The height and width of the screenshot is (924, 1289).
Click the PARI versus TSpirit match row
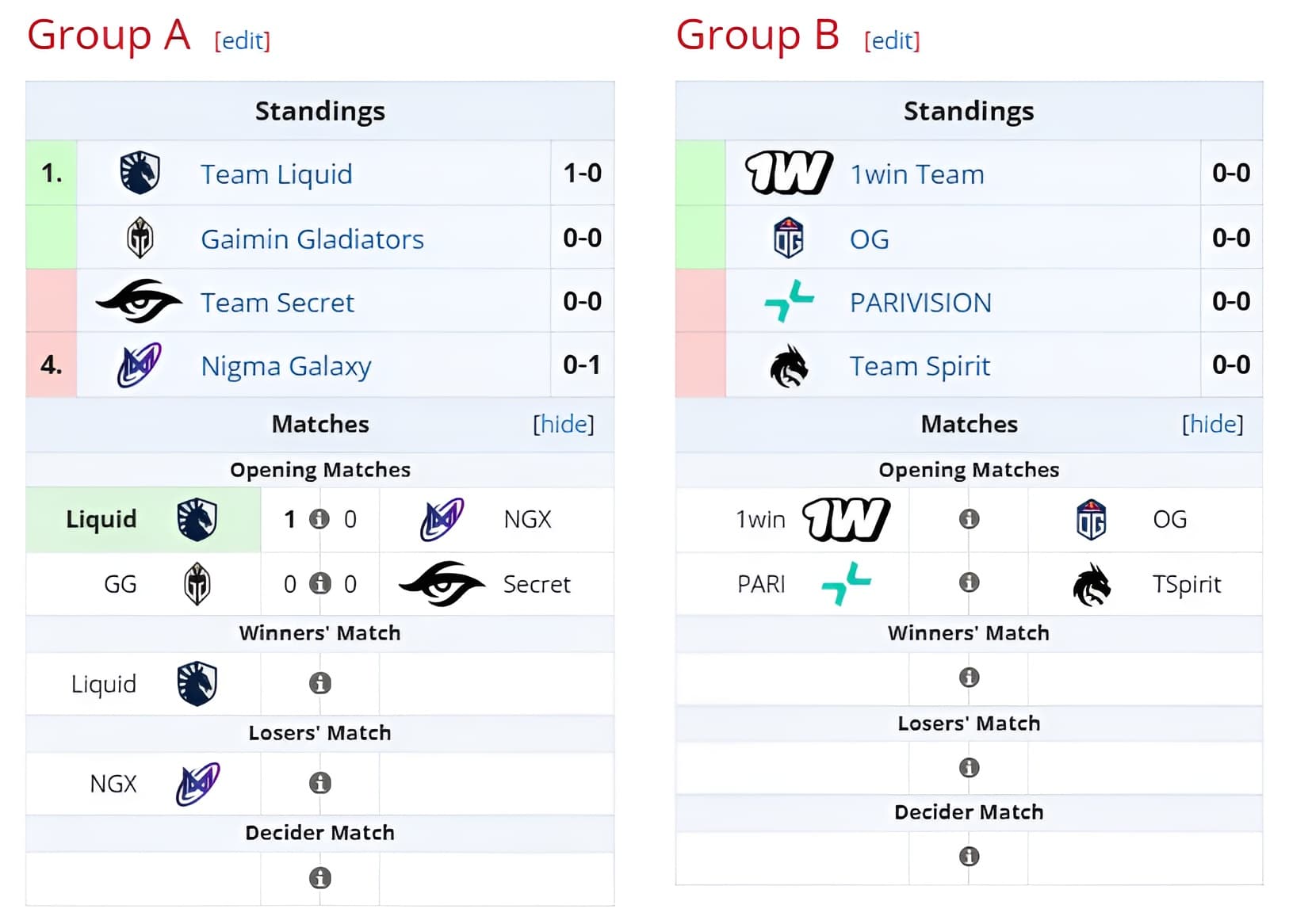point(969,584)
